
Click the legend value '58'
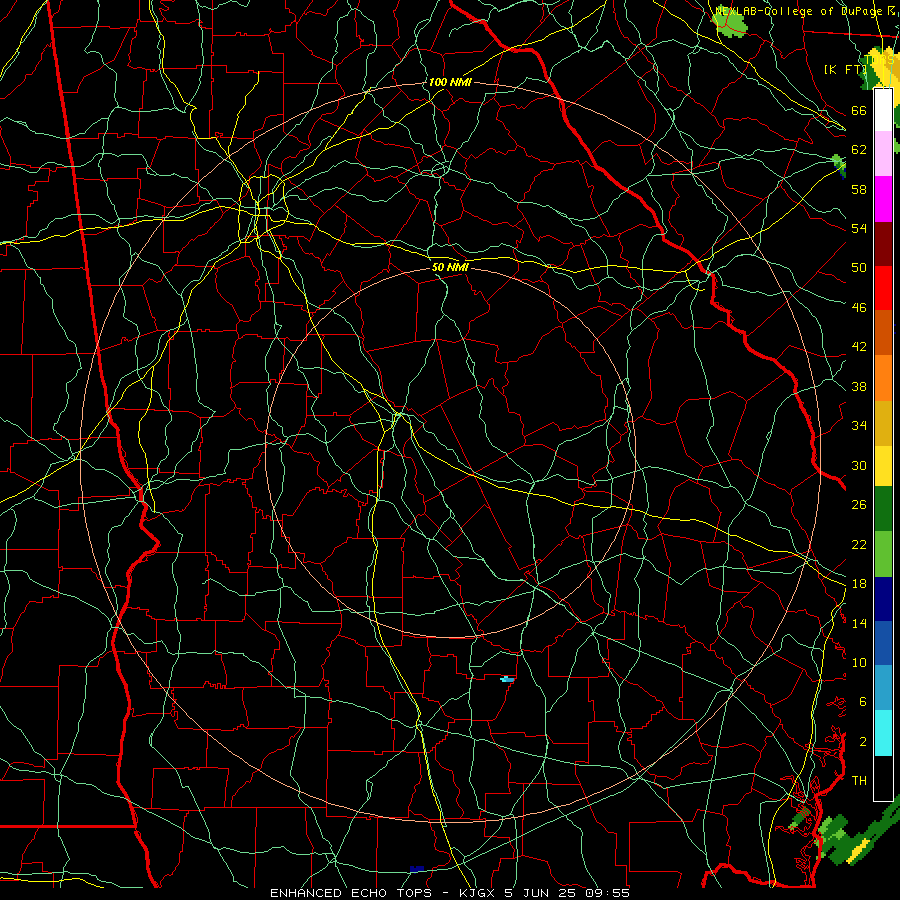click(x=859, y=189)
